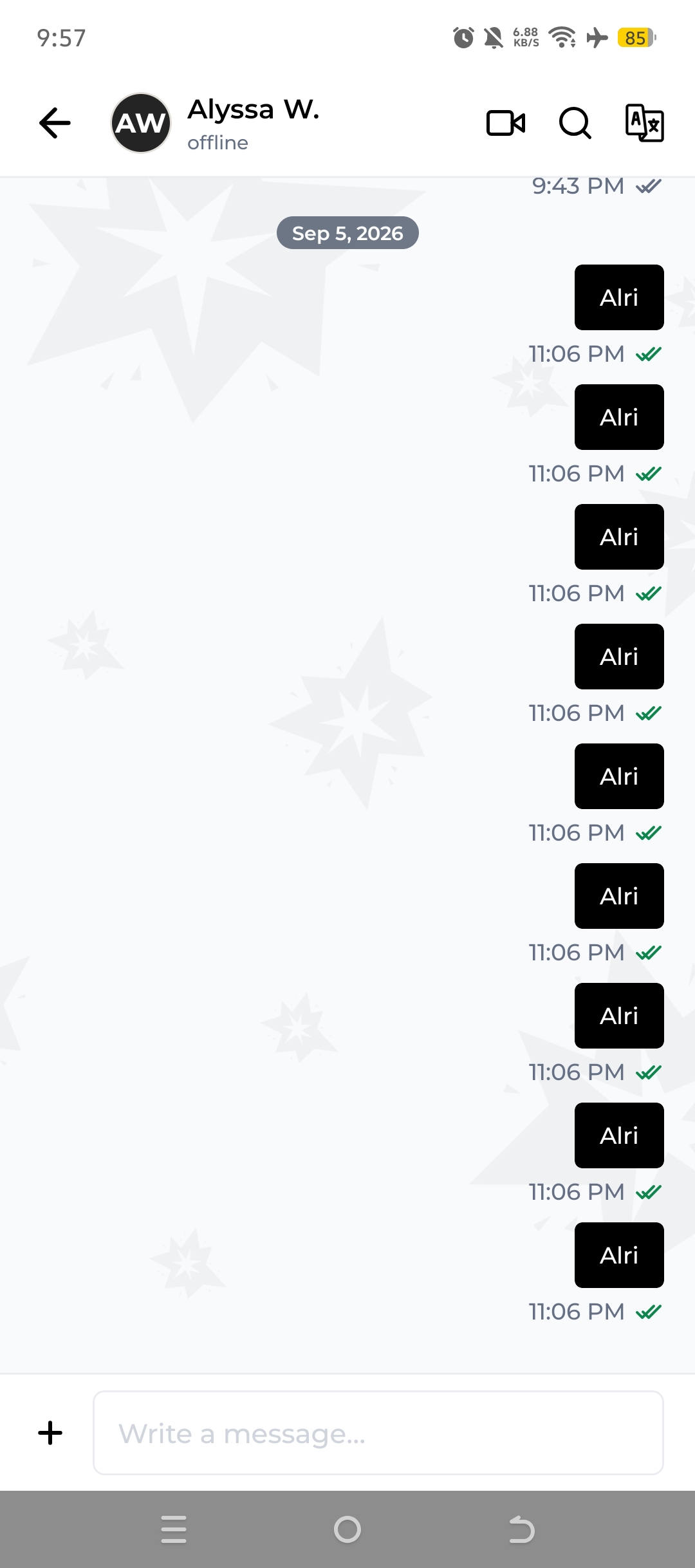Tap the airplane mode status icon
This screenshot has height=1568, width=695.
click(597, 37)
